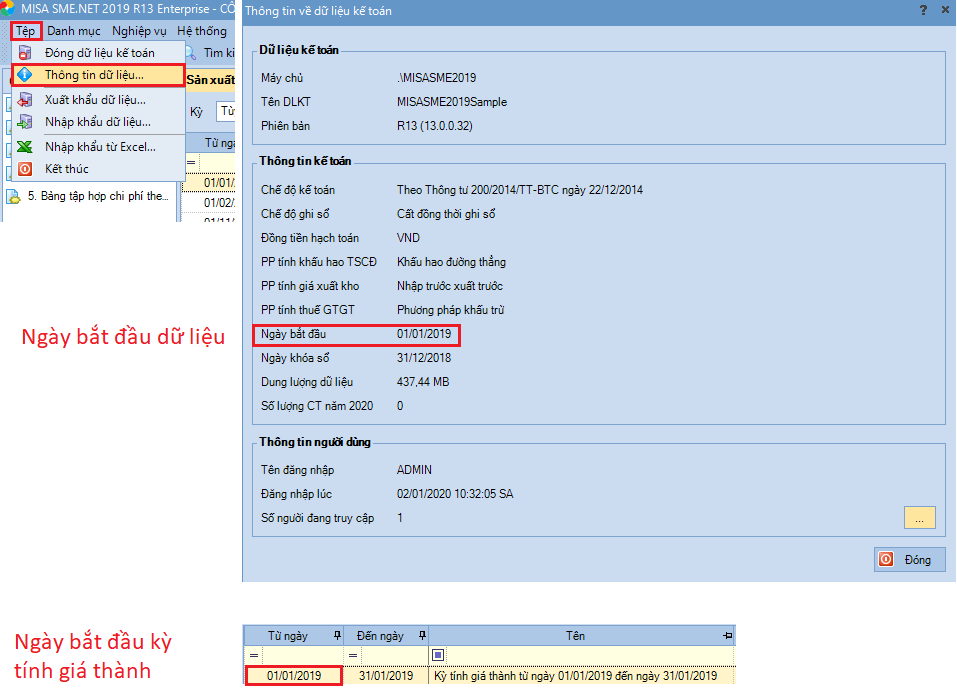Open the Nghiệp vụ menu

139,31
